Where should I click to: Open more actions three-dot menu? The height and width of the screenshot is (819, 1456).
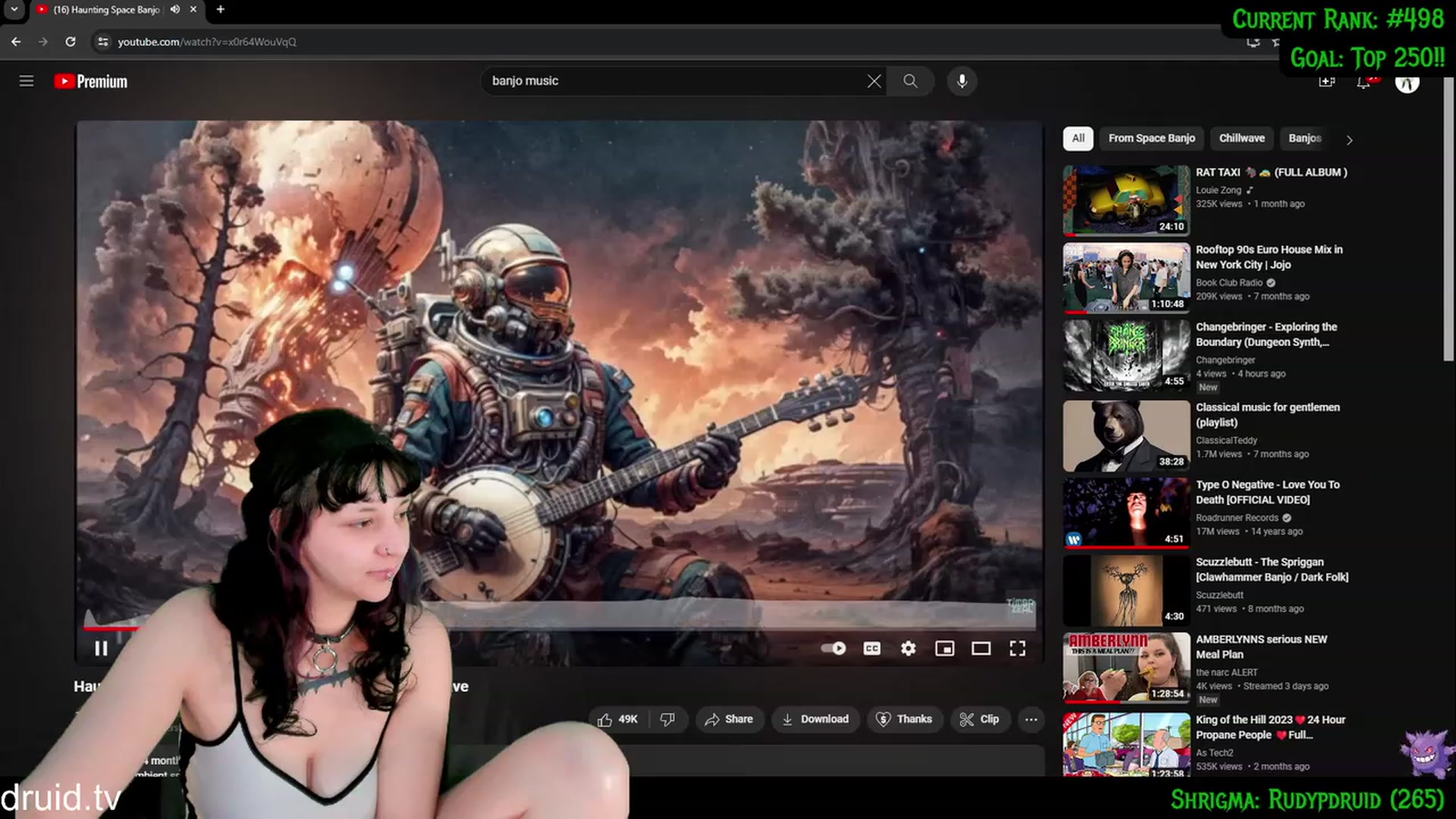1031,720
